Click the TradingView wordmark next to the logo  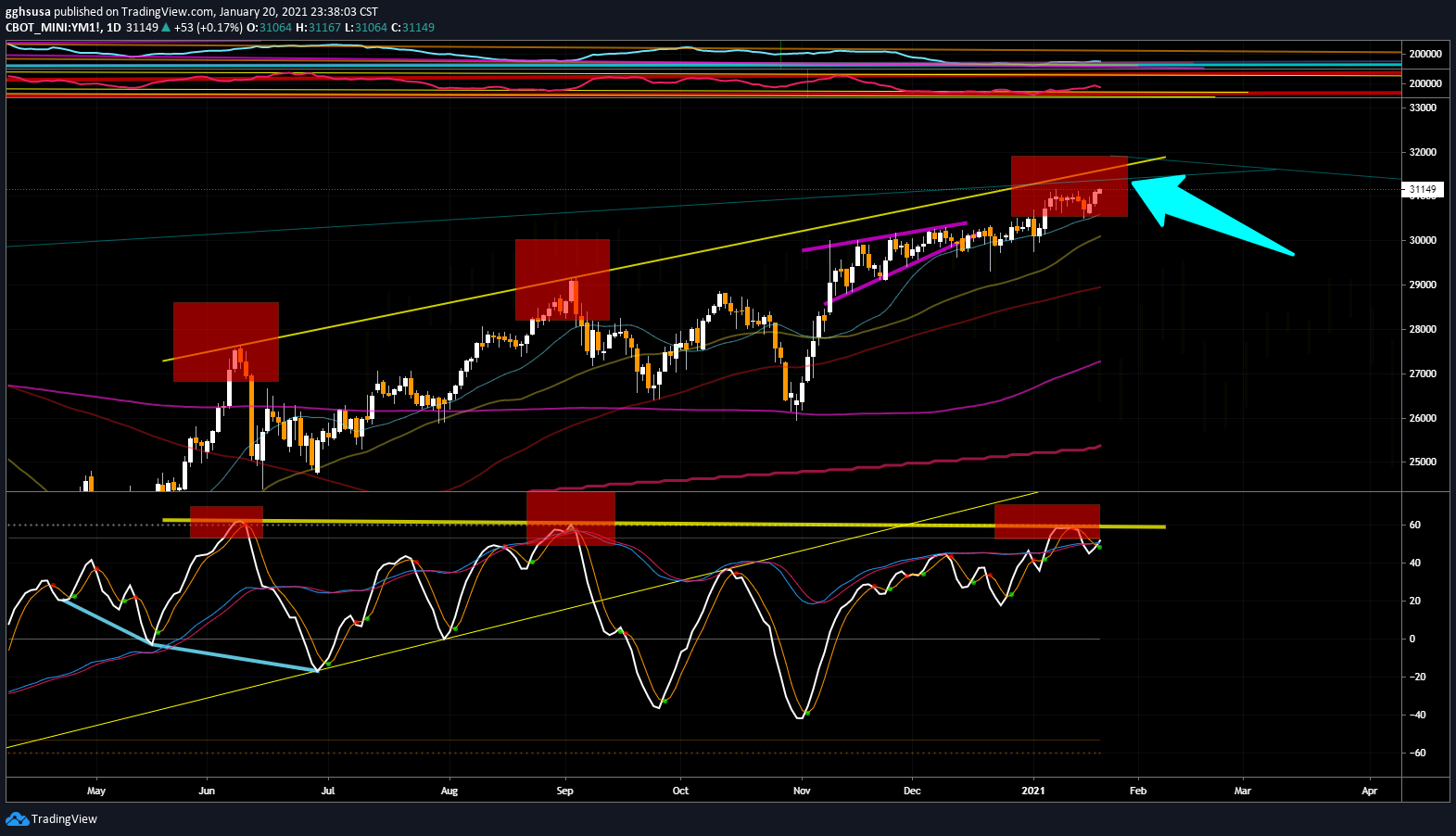pyautogui.click(x=64, y=818)
